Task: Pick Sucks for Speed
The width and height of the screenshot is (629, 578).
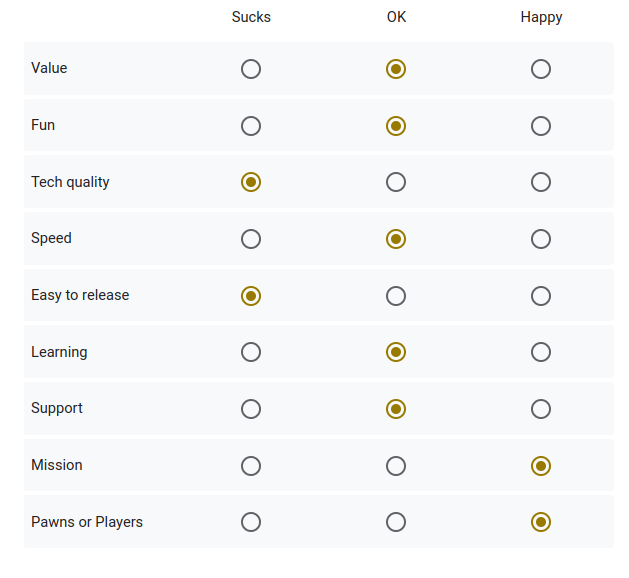Action: 251,239
